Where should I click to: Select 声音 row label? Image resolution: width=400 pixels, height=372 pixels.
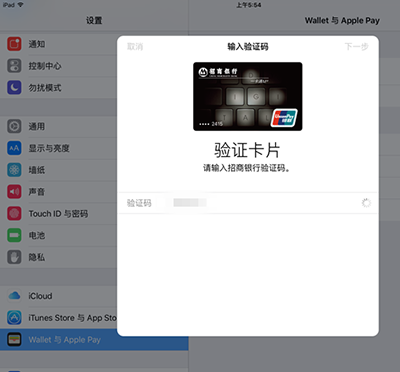point(37,192)
